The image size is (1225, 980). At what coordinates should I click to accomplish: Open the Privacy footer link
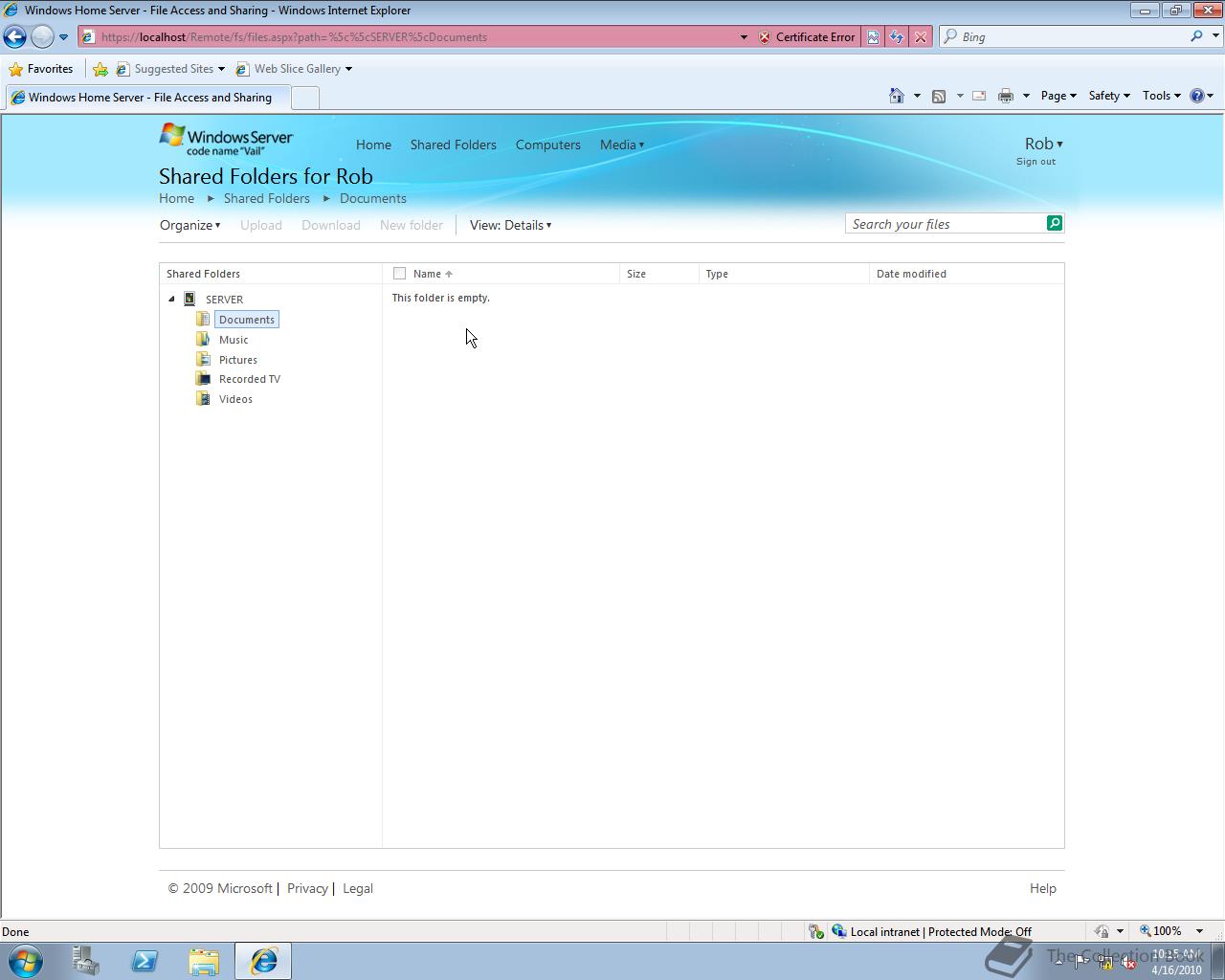pyautogui.click(x=307, y=888)
